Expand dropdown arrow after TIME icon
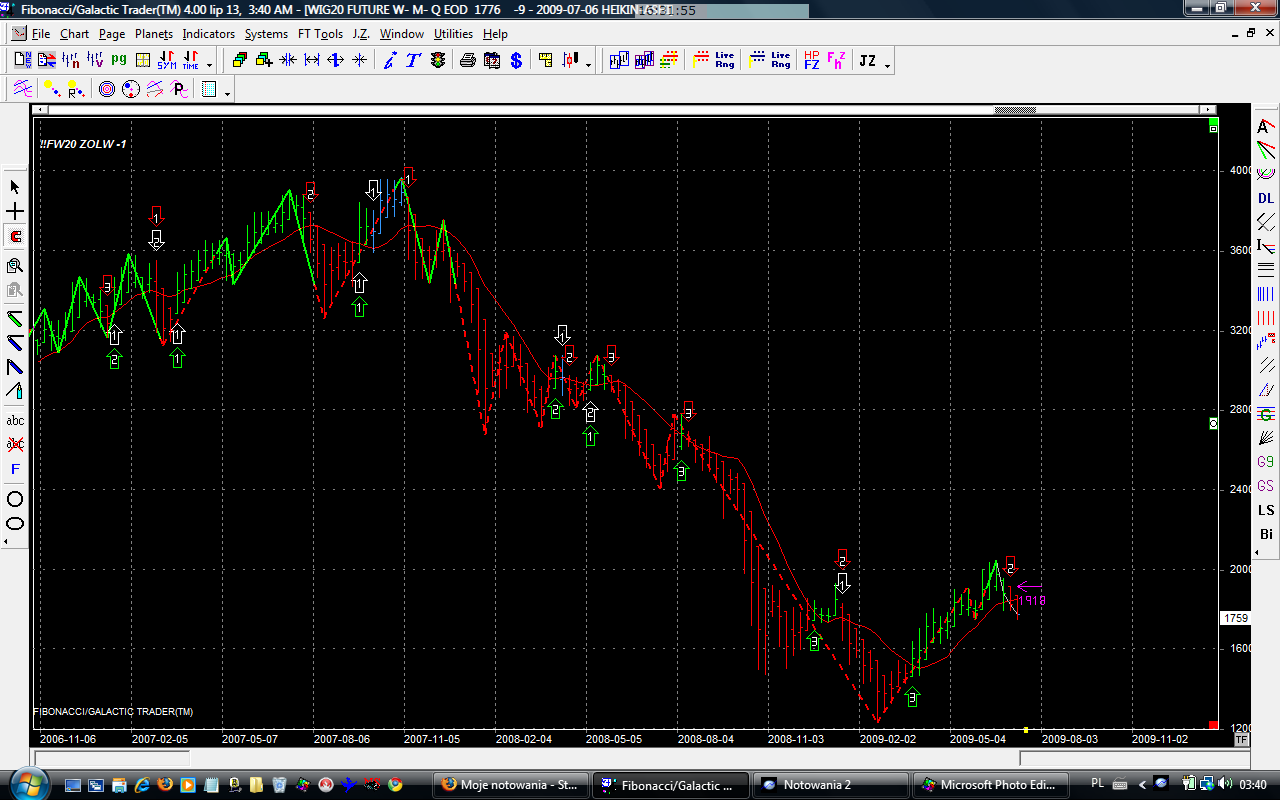 209,65
